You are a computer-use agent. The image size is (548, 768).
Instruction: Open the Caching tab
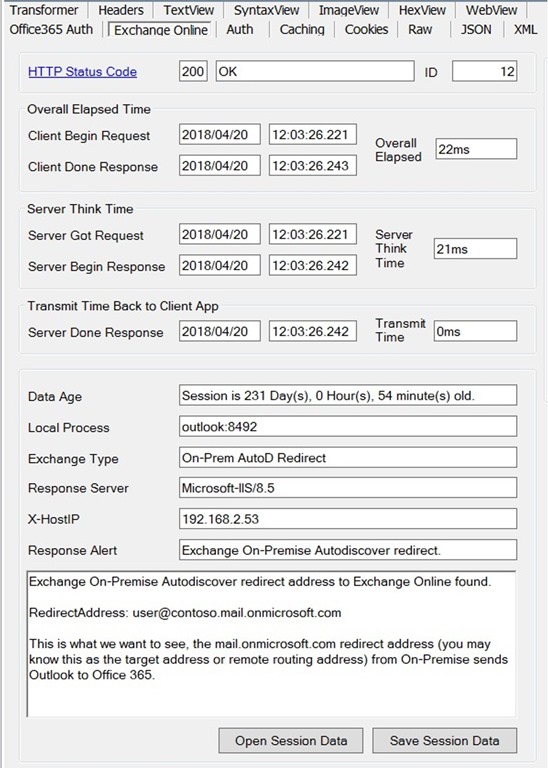point(302,29)
